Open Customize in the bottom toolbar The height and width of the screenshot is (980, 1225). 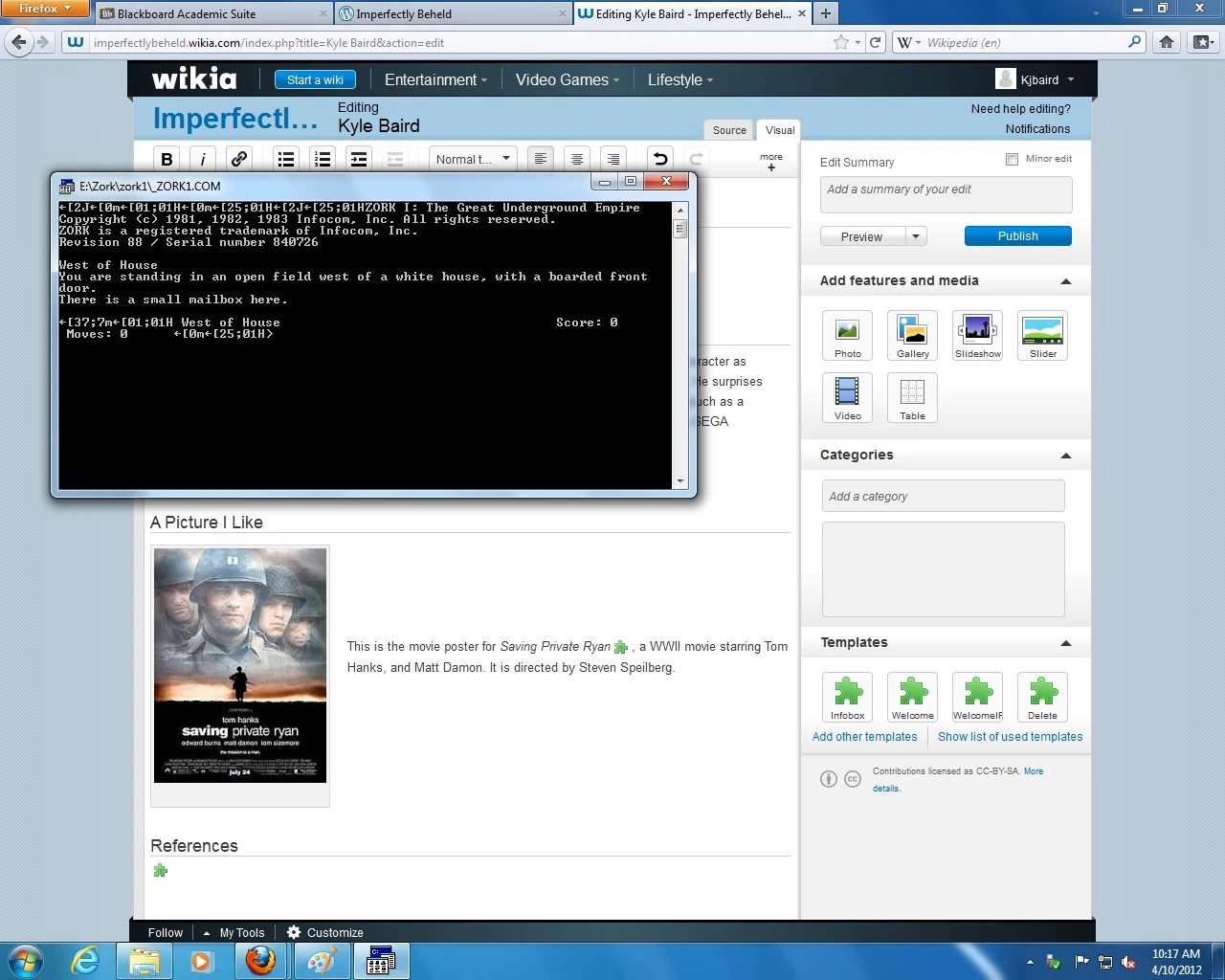325,933
